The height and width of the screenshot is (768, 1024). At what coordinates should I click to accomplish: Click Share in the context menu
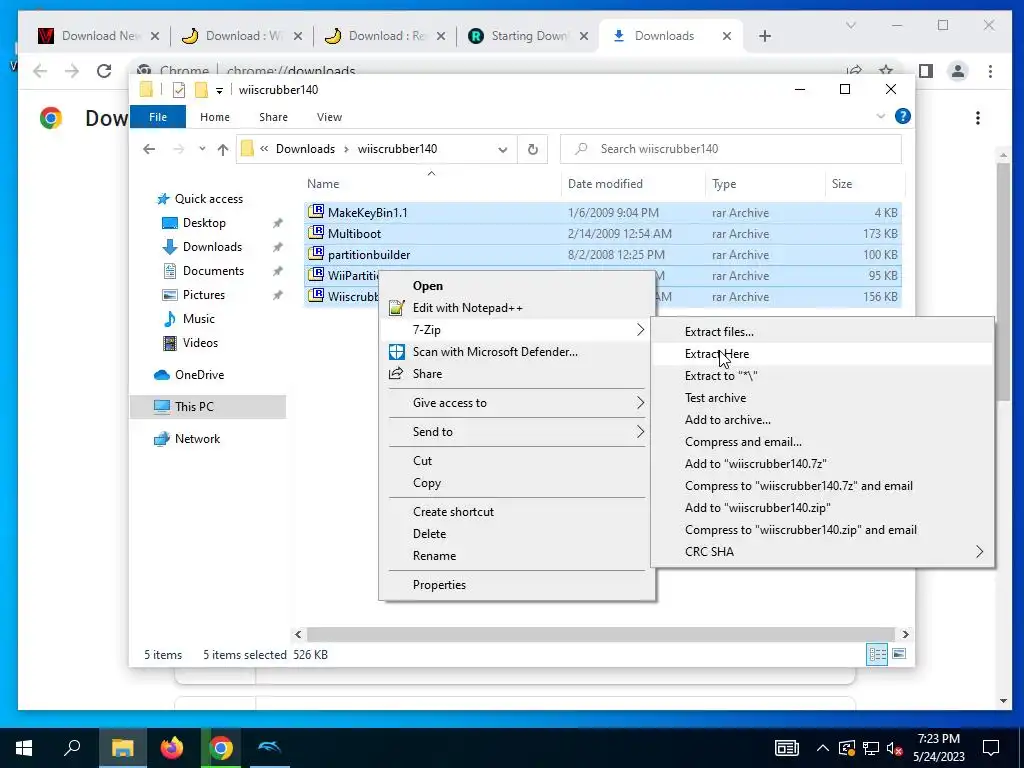[x=517, y=374]
